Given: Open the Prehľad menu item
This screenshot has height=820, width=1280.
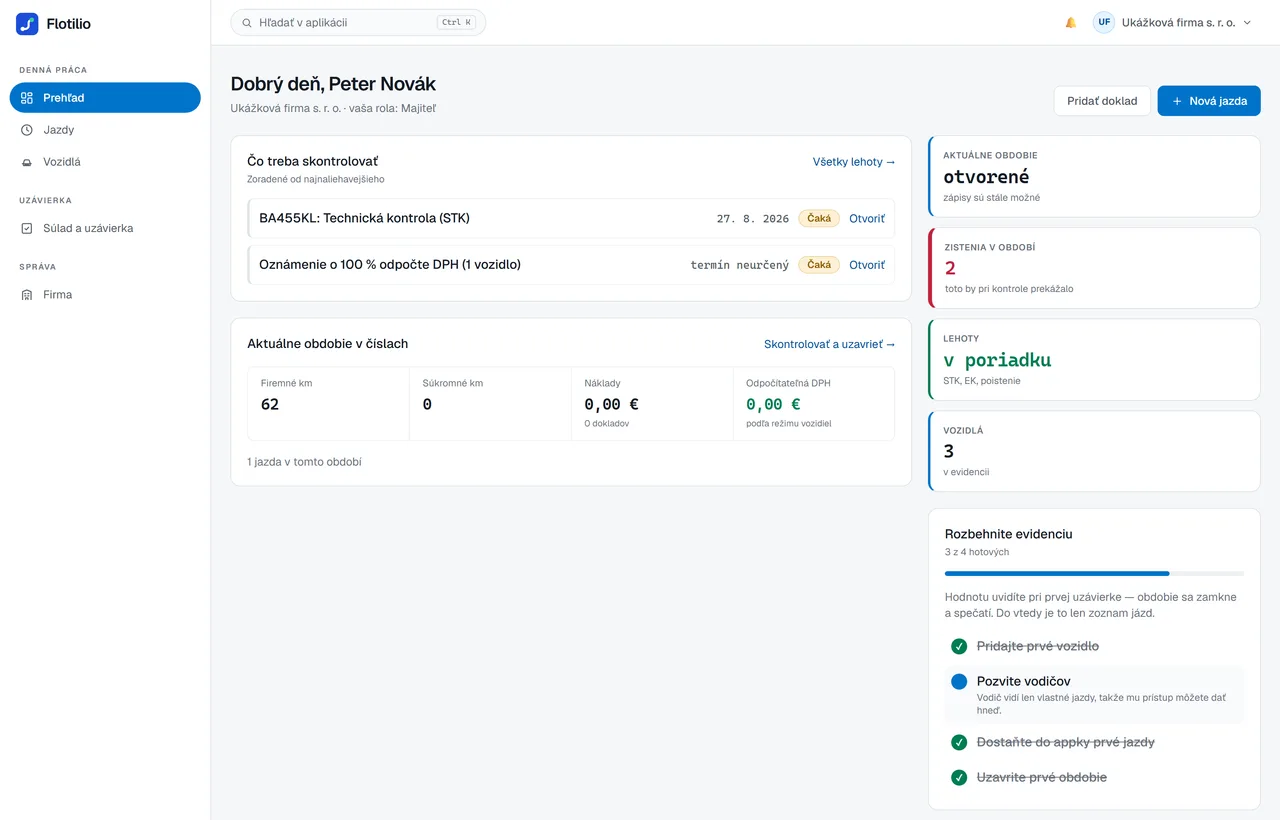Looking at the screenshot, I should tap(105, 98).
